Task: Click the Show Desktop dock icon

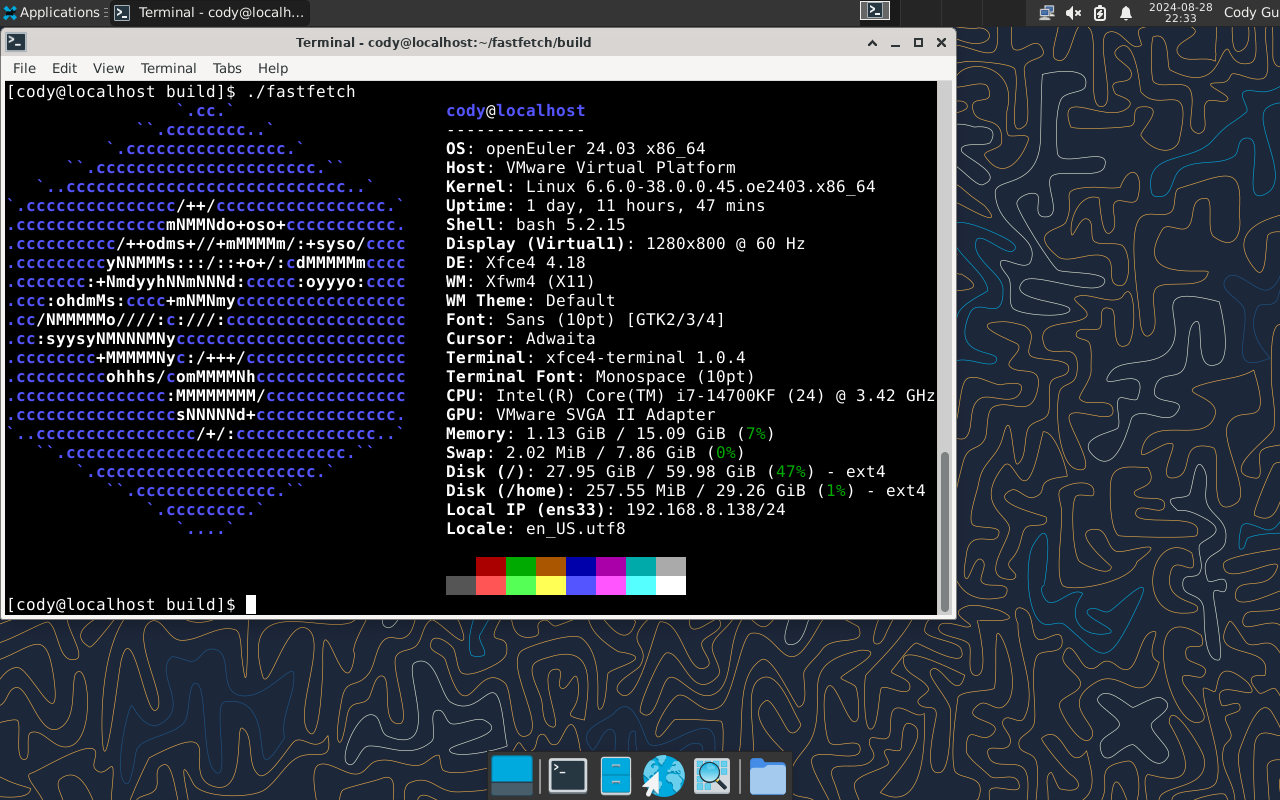Action: pyautogui.click(x=512, y=776)
